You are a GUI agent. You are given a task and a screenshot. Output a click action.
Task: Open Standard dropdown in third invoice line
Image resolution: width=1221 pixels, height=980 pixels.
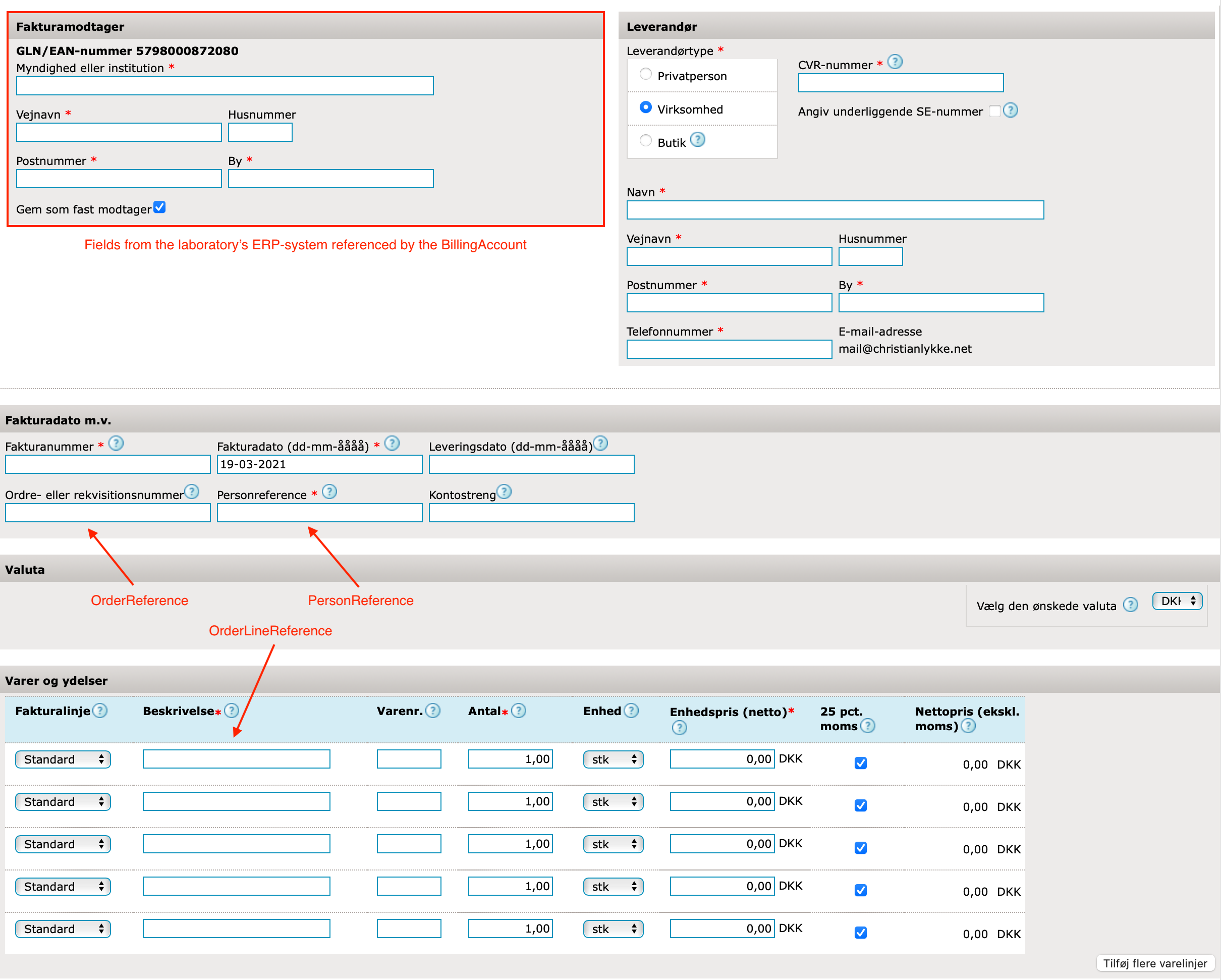tap(63, 845)
